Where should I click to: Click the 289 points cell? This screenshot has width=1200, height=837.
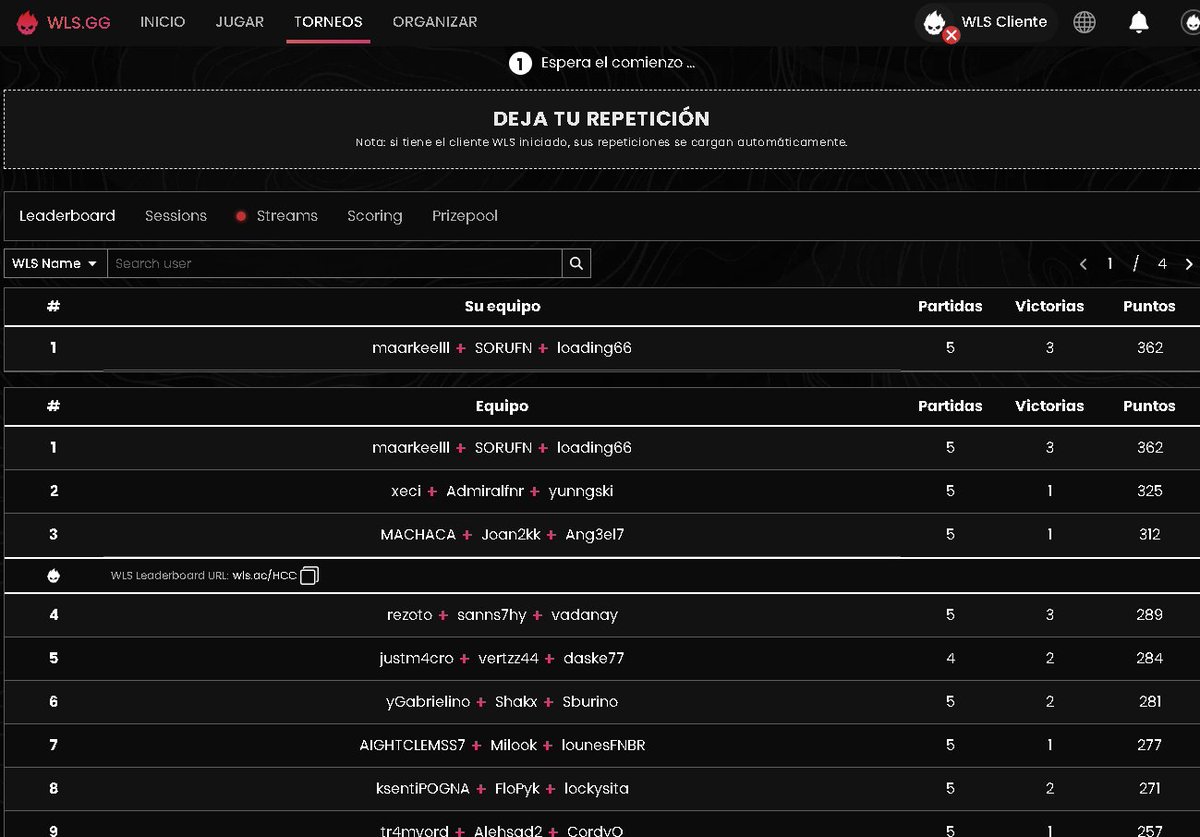pyautogui.click(x=1150, y=615)
